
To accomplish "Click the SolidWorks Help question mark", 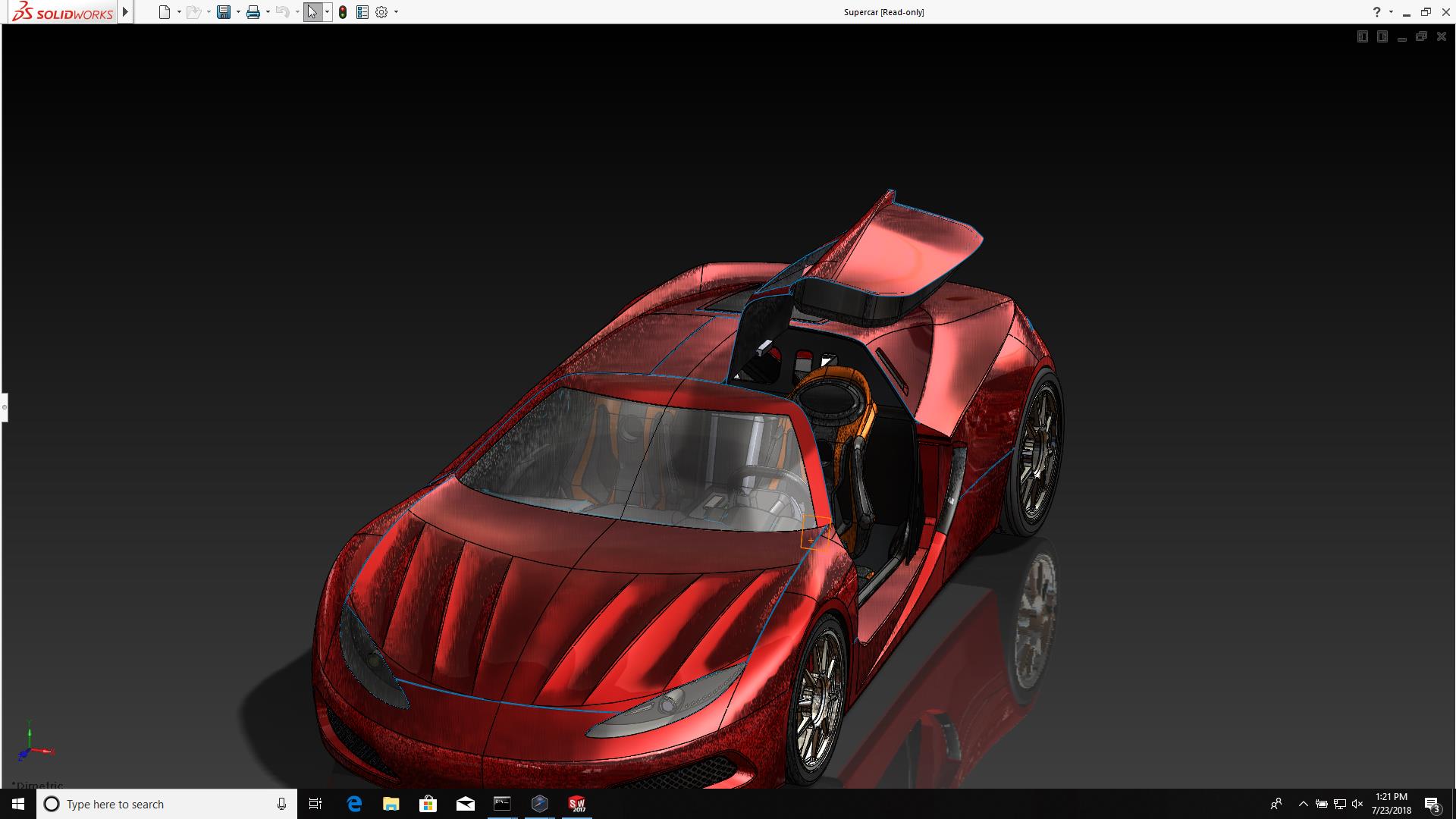I will 1376,12.
